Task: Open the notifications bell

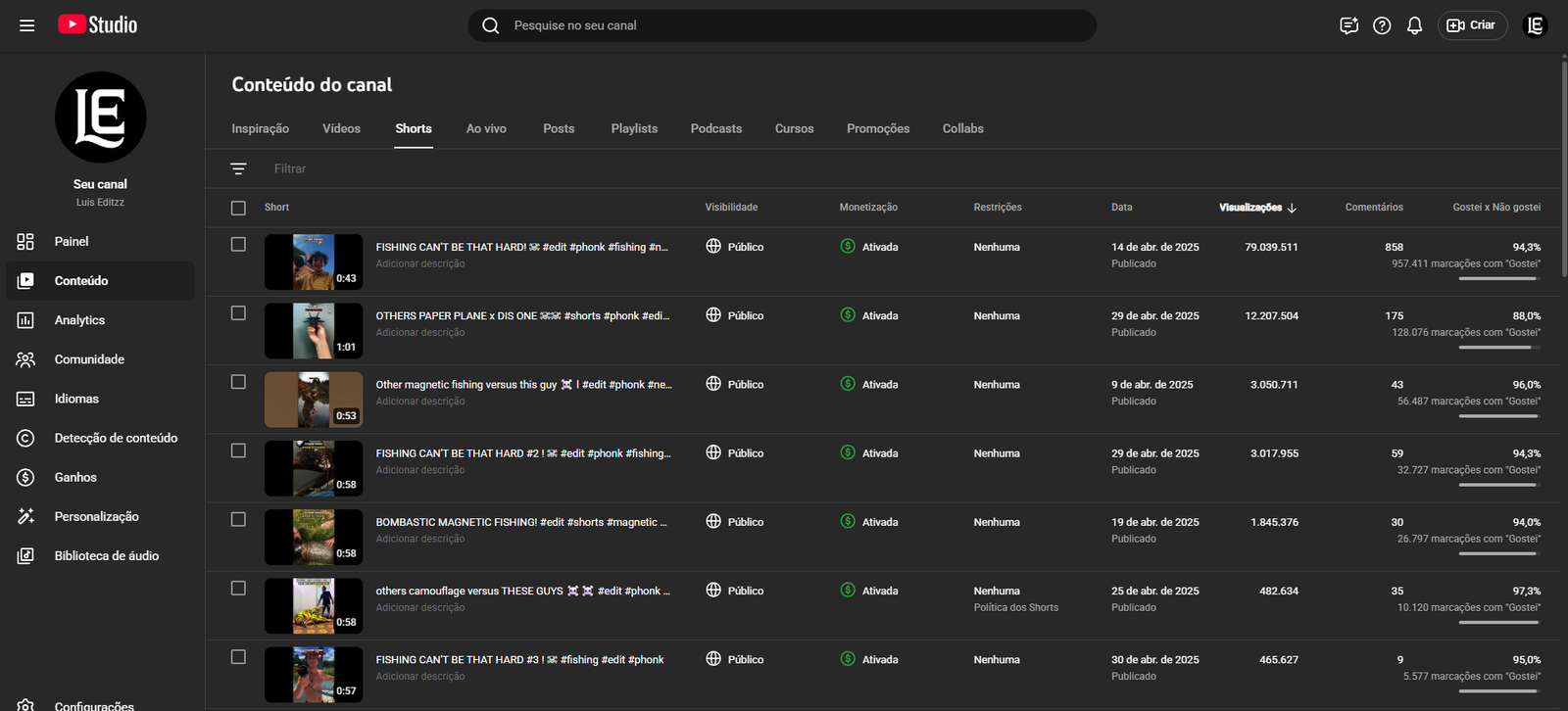Action: point(1414,25)
